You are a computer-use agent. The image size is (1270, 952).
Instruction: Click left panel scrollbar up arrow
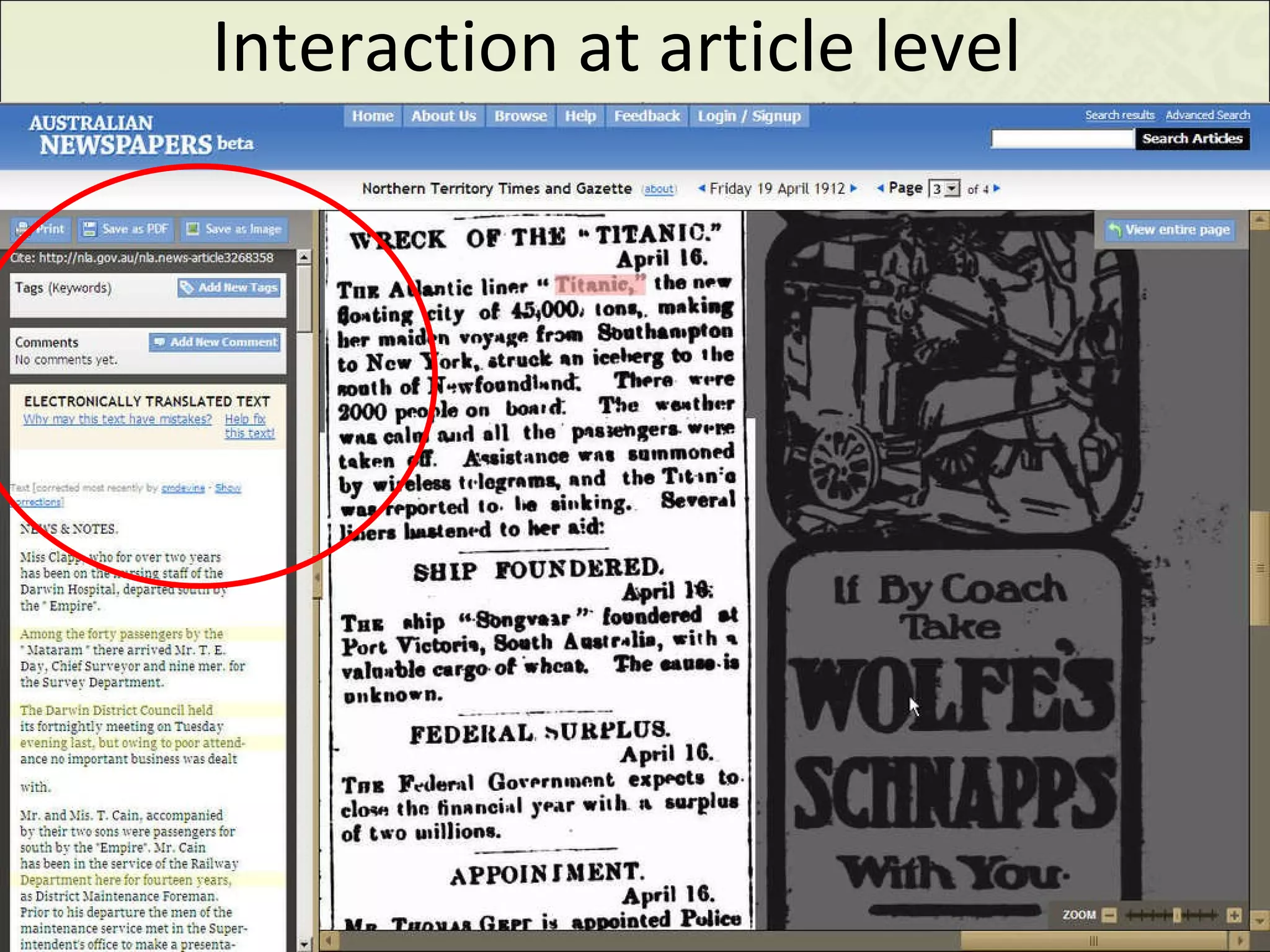pos(304,257)
